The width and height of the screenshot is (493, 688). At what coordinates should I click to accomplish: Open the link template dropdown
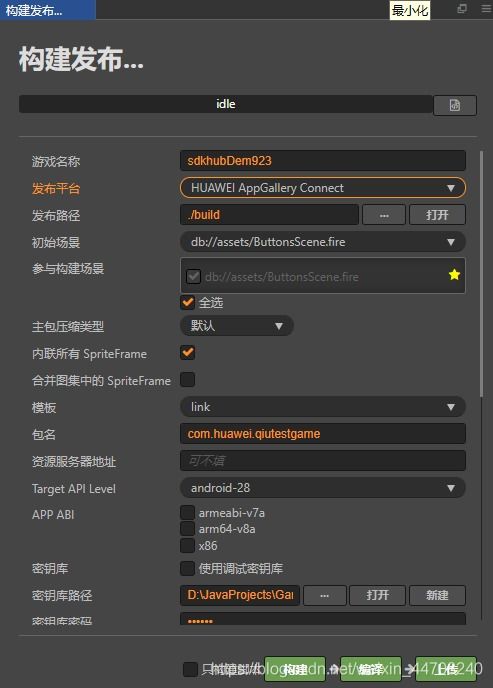tap(323, 407)
